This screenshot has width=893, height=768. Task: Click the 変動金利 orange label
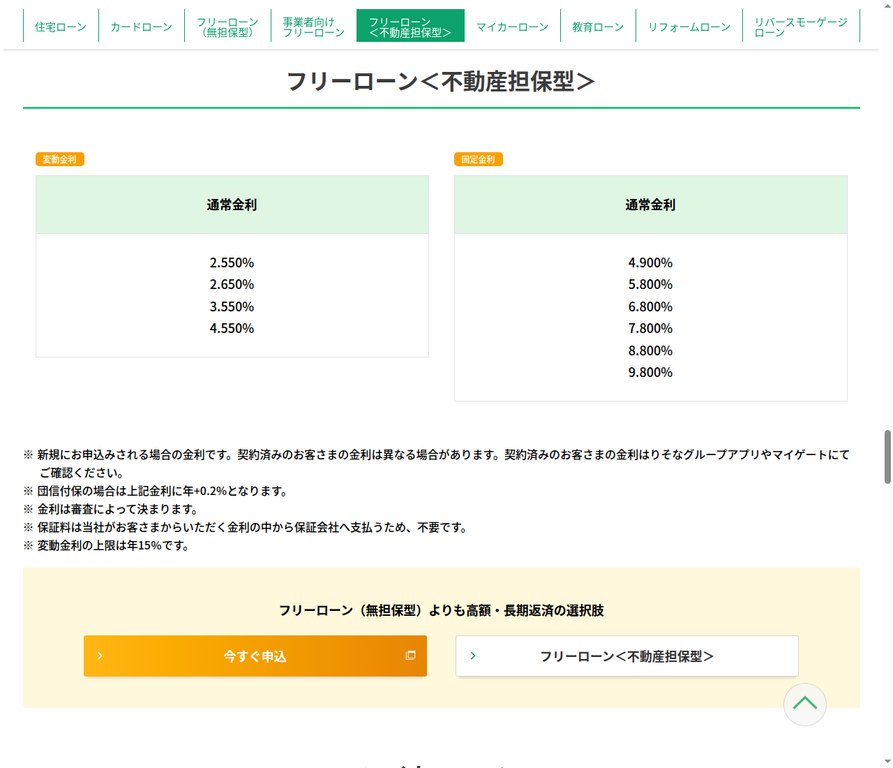(60, 159)
